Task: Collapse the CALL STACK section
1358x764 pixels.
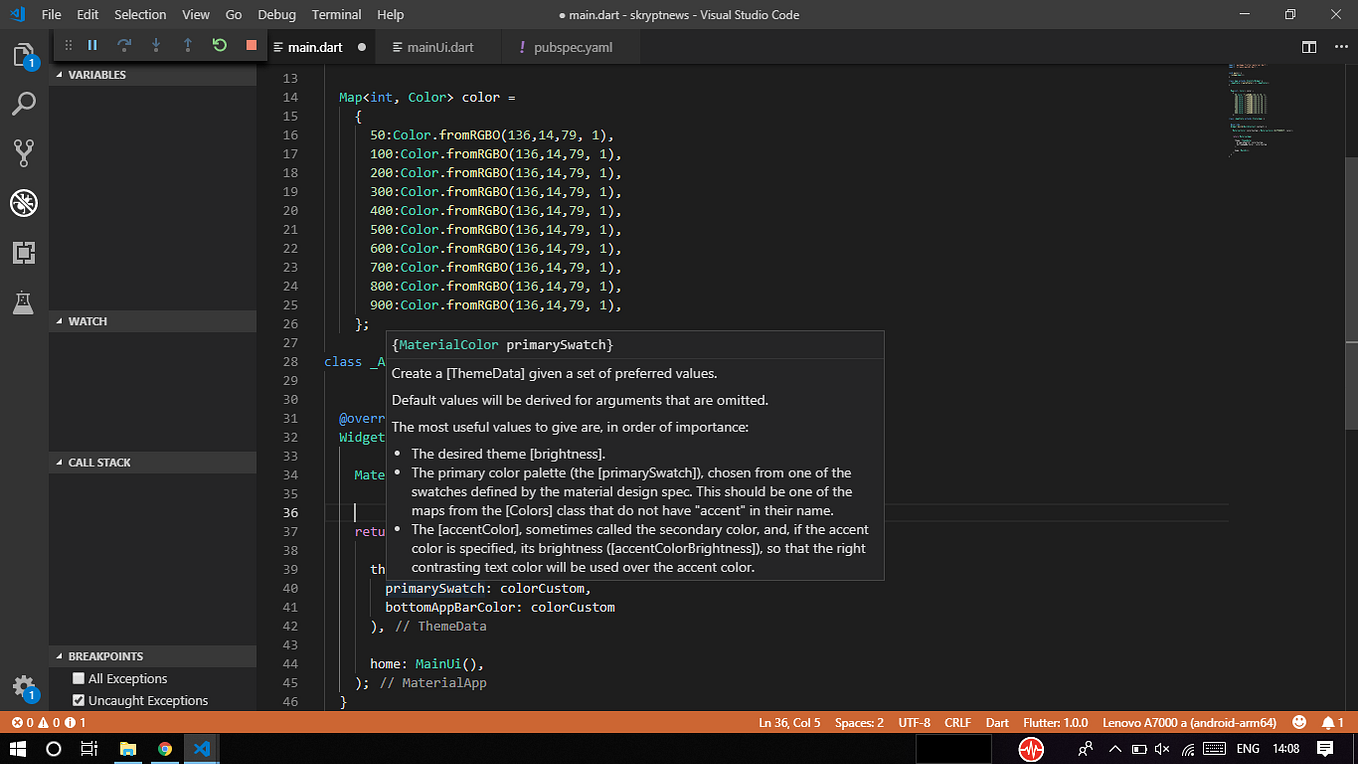Action: [99, 462]
